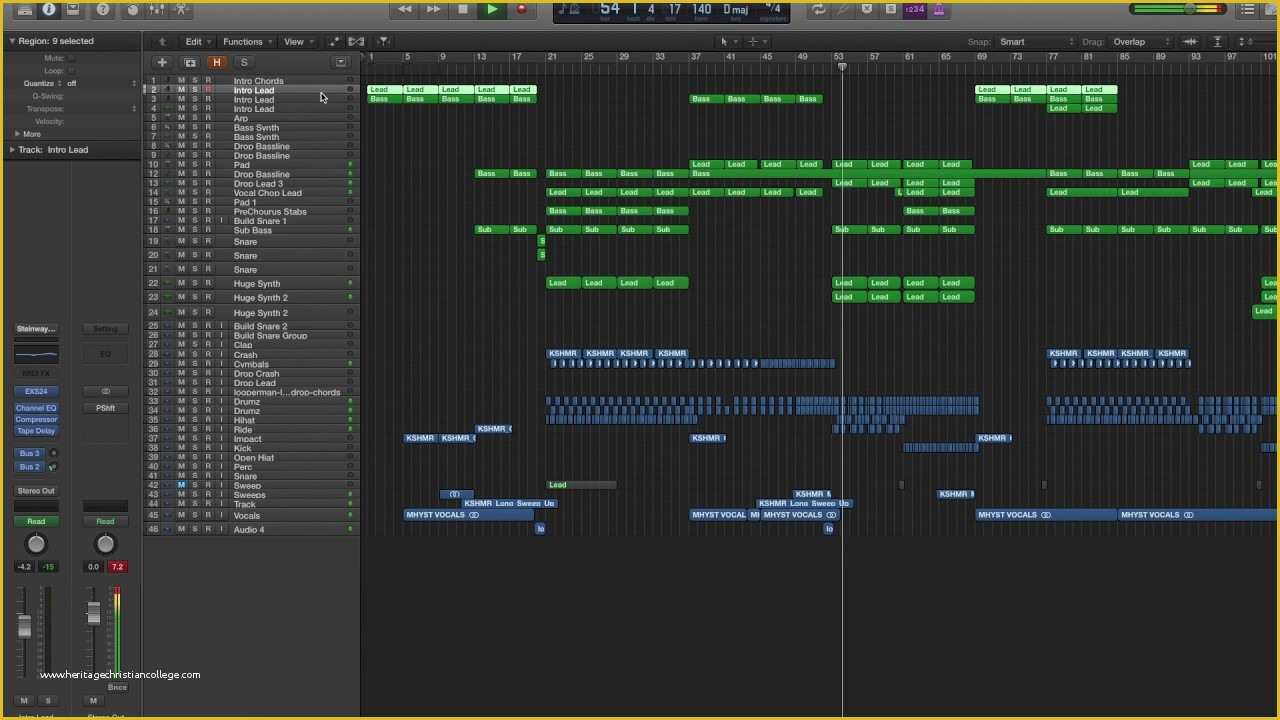
Task: Click the vertical auto zoom icon
Action: pyautogui.click(x=1217, y=42)
